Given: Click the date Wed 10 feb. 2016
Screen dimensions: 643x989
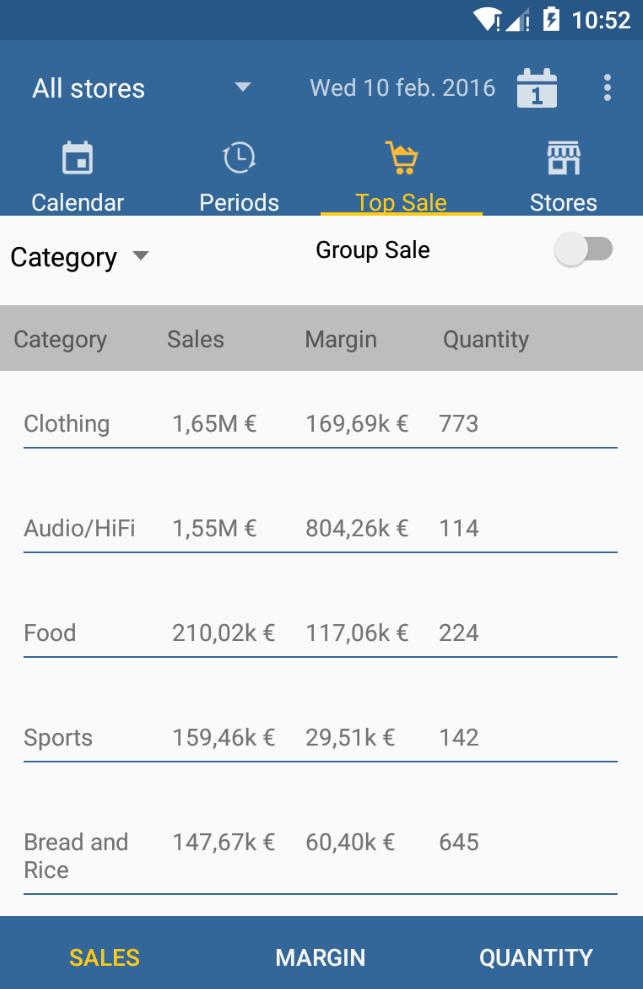Looking at the screenshot, I should [x=402, y=88].
